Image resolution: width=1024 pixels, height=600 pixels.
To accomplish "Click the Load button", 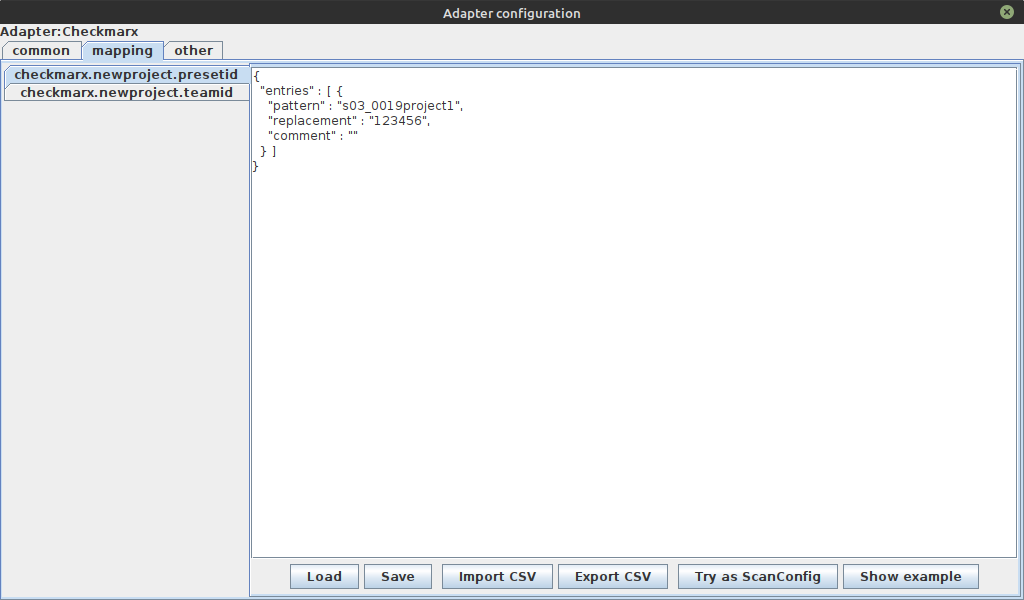I will pos(323,576).
